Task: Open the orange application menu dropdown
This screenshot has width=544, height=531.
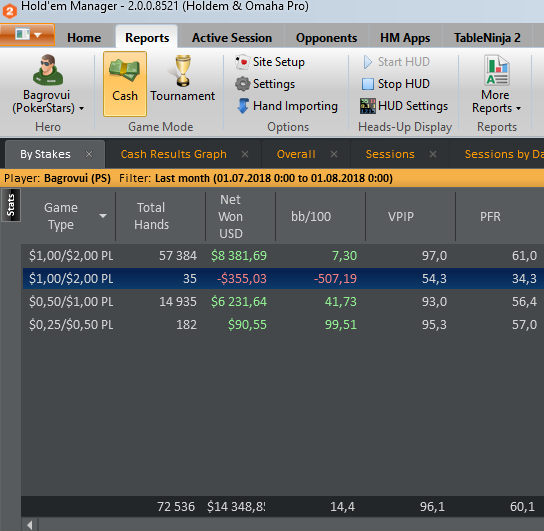Action: [x=27, y=35]
